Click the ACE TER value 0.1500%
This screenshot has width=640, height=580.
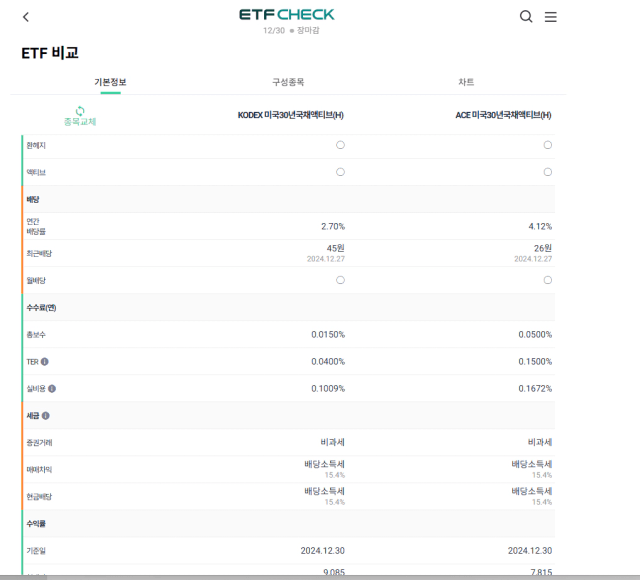(535, 362)
